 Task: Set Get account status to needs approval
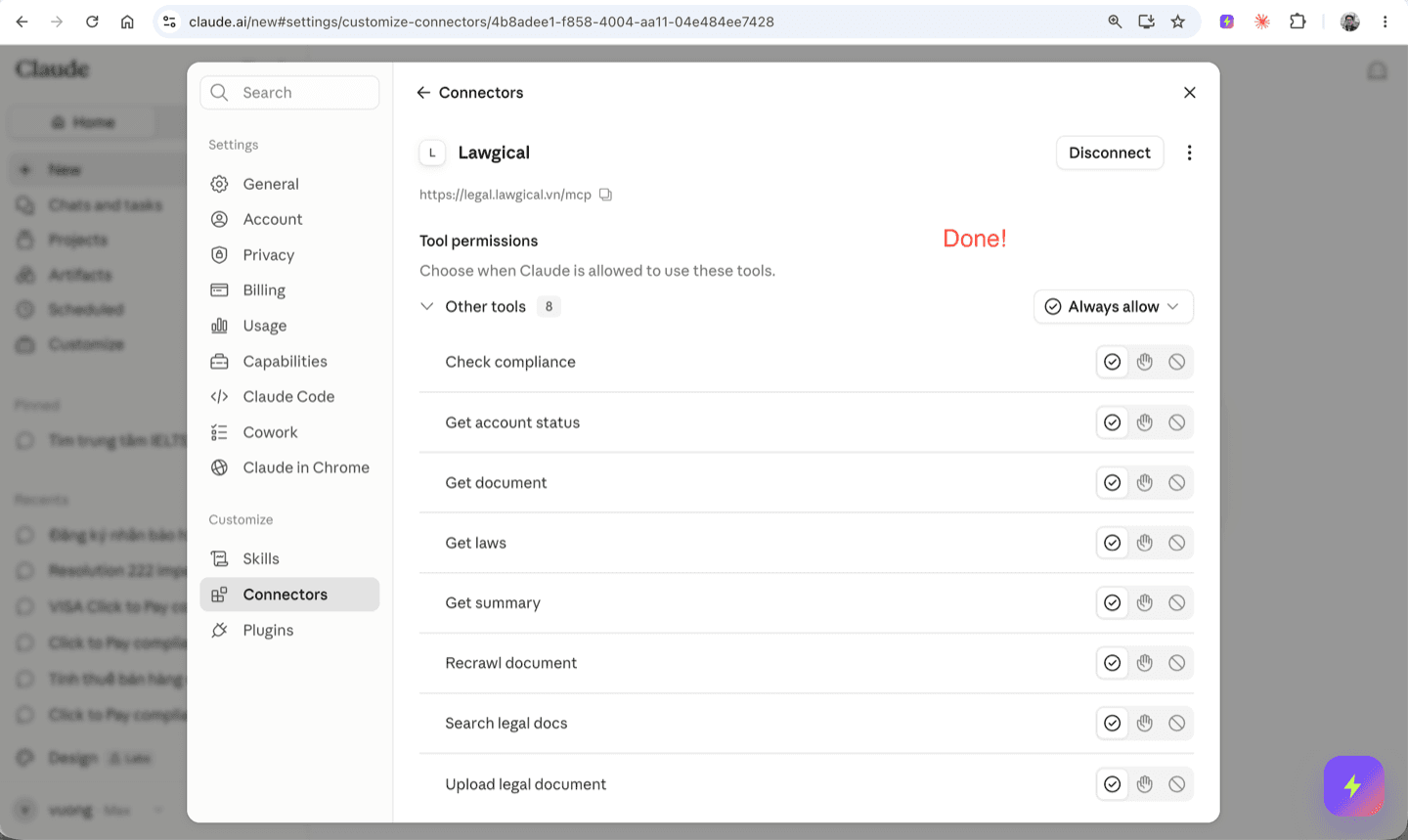[x=1145, y=422]
